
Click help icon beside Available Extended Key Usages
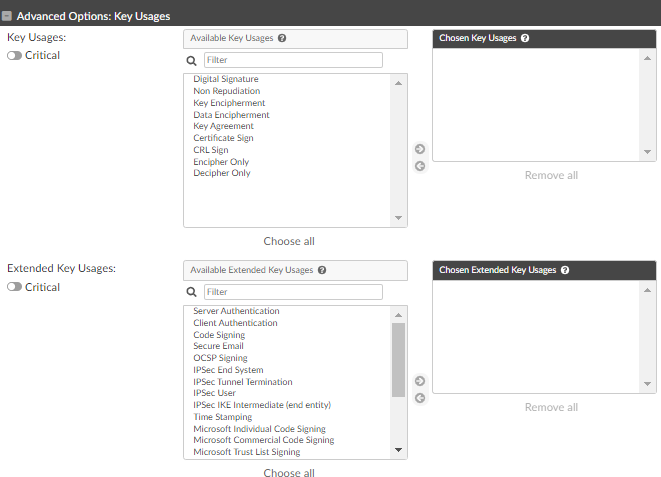pyautogui.click(x=322, y=270)
